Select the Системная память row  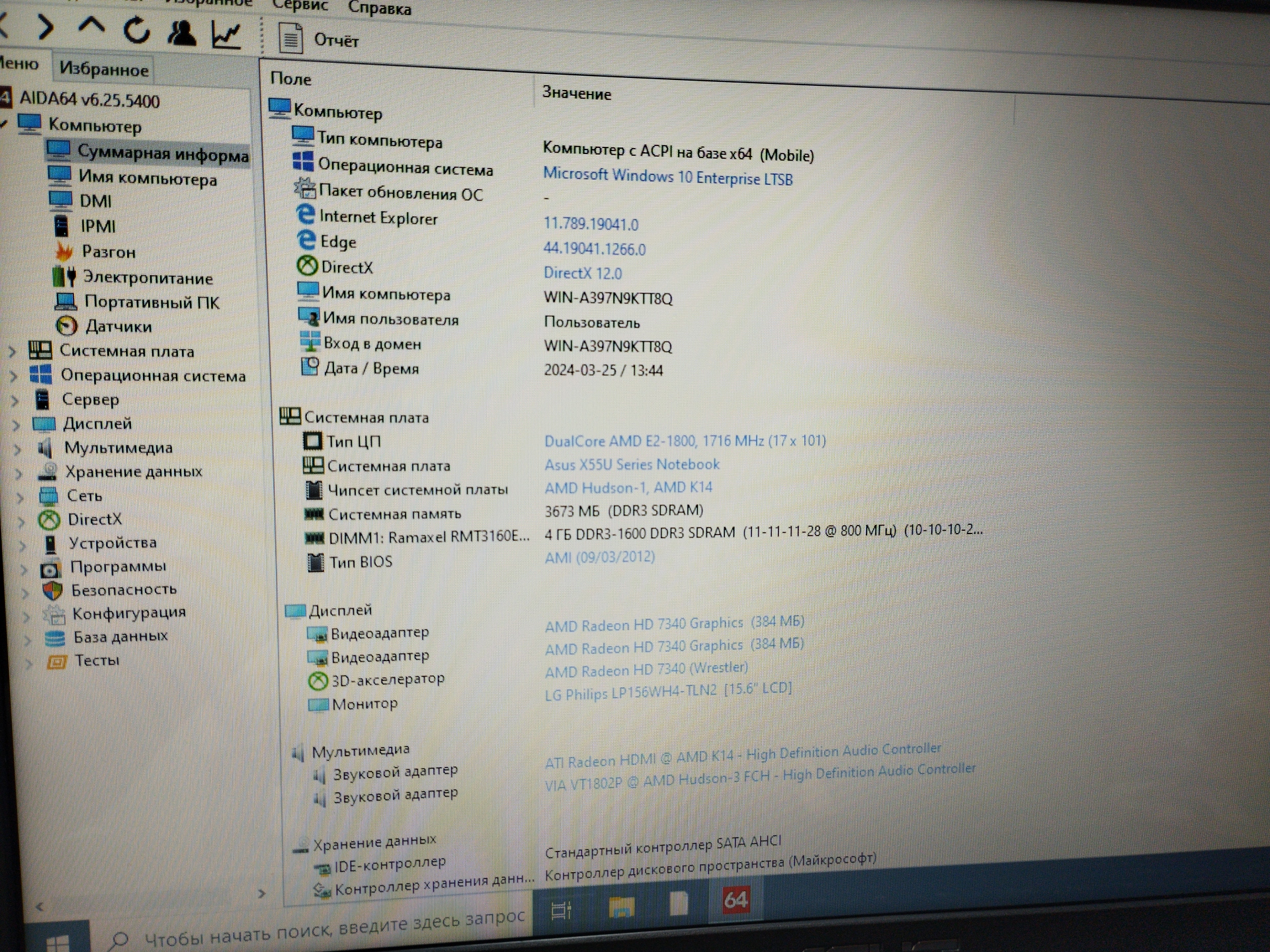(x=503, y=512)
